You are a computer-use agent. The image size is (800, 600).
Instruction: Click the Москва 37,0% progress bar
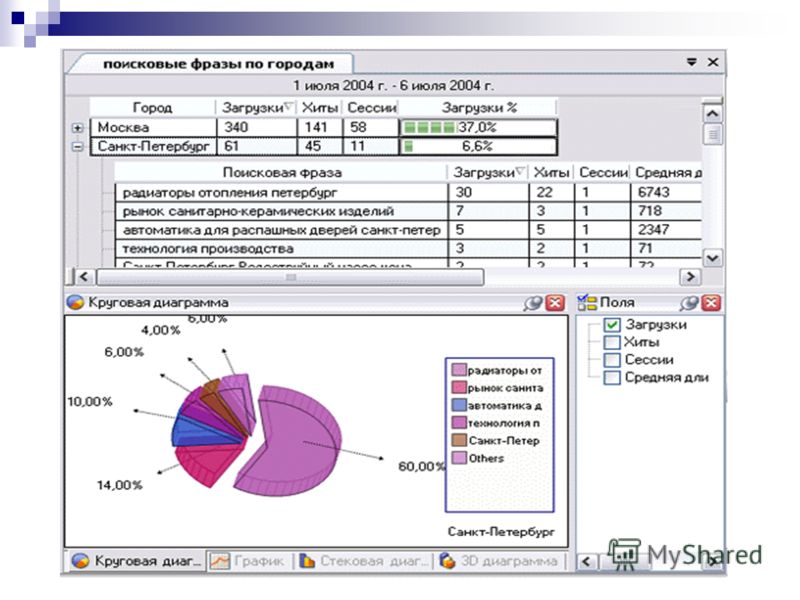click(478, 128)
